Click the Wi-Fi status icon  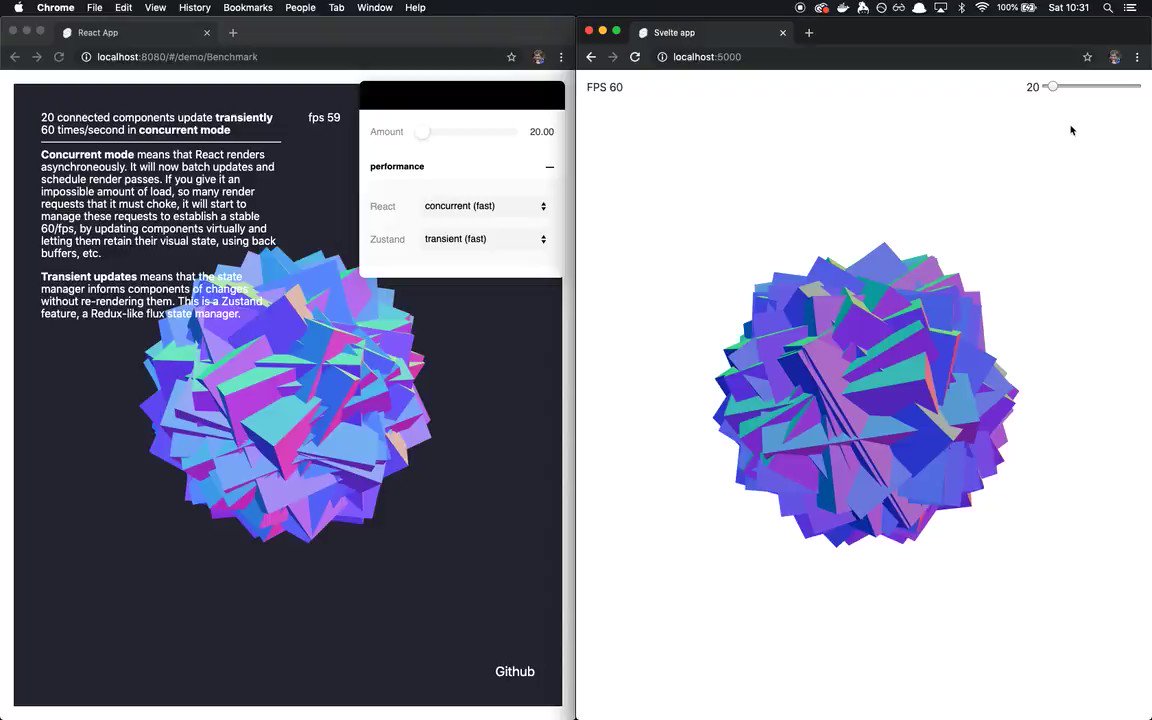(x=982, y=7)
